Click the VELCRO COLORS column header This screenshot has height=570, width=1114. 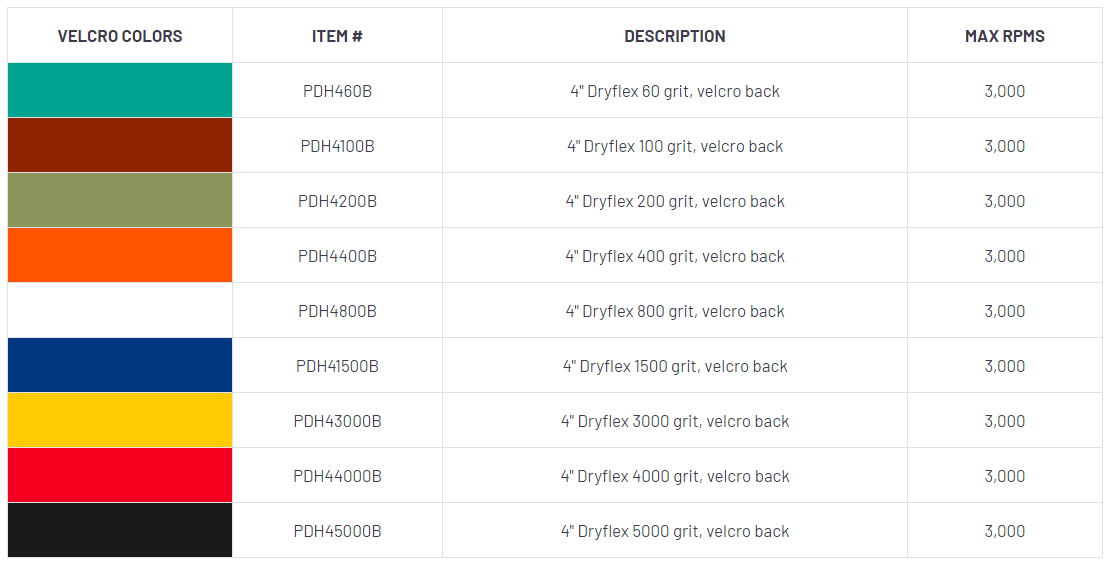(x=120, y=36)
